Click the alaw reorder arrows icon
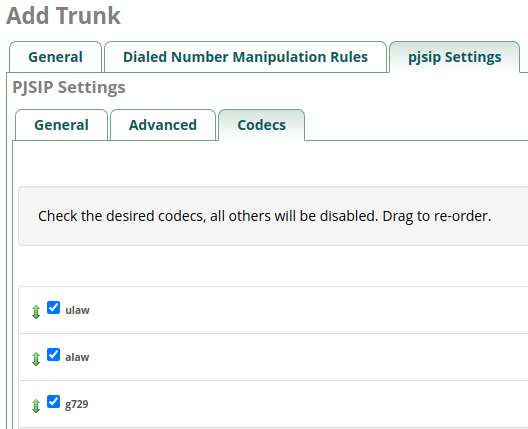Viewport: 528px width, 429px height. (36, 359)
